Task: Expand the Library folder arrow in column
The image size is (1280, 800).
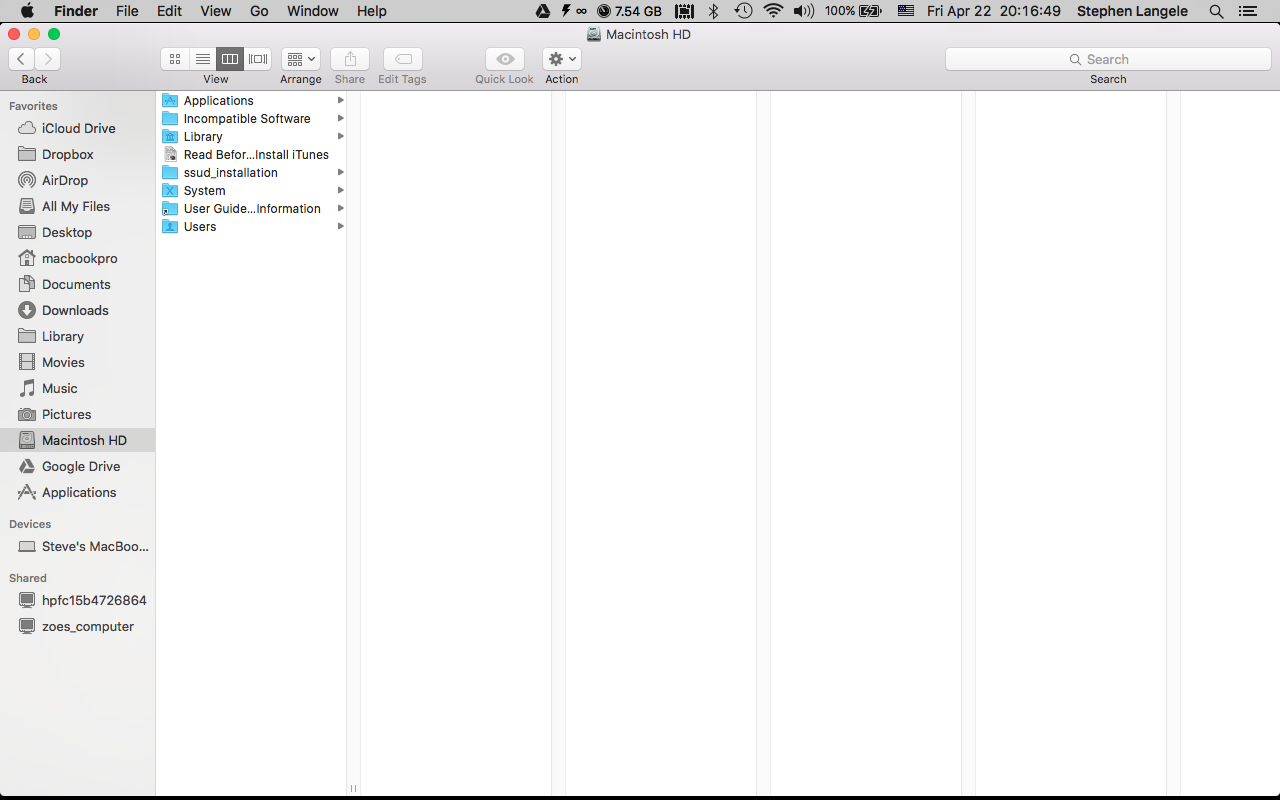Action: coord(341,136)
